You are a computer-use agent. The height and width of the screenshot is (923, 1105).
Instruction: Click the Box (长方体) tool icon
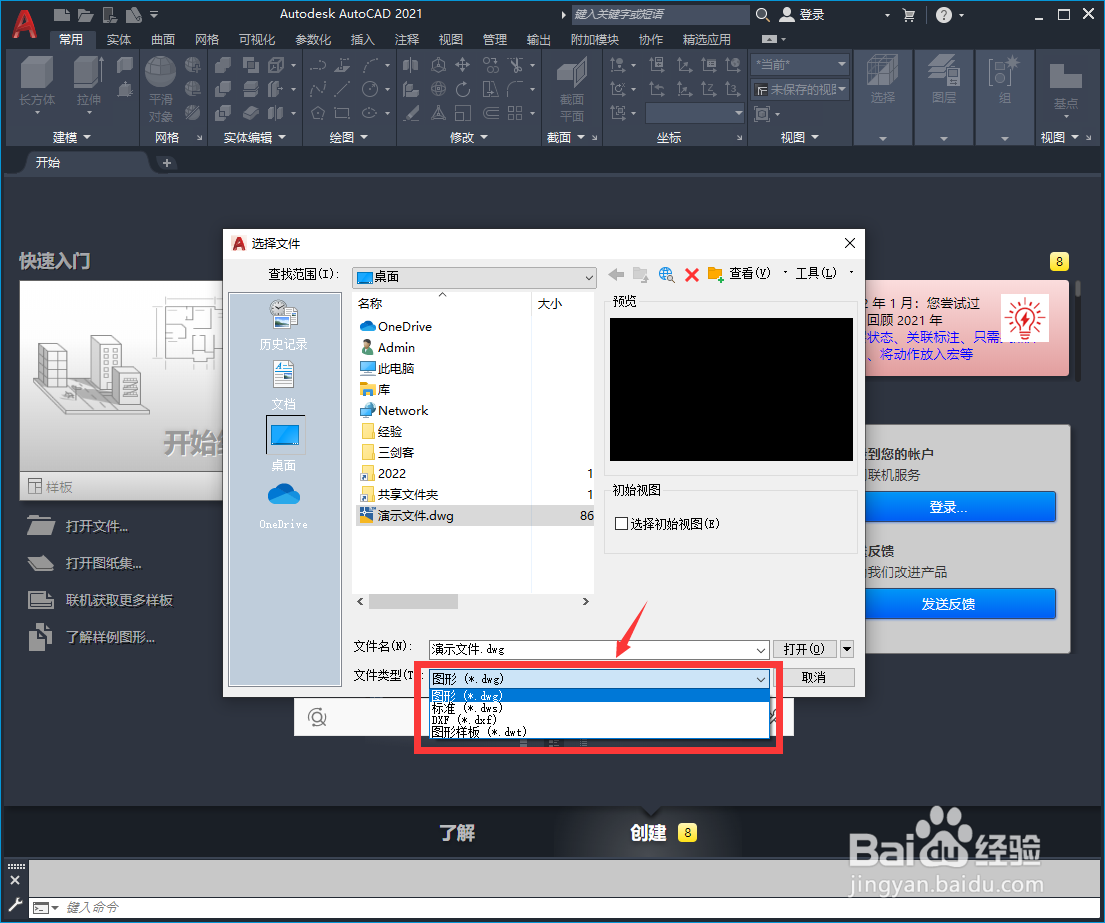click(x=37, y=73)
